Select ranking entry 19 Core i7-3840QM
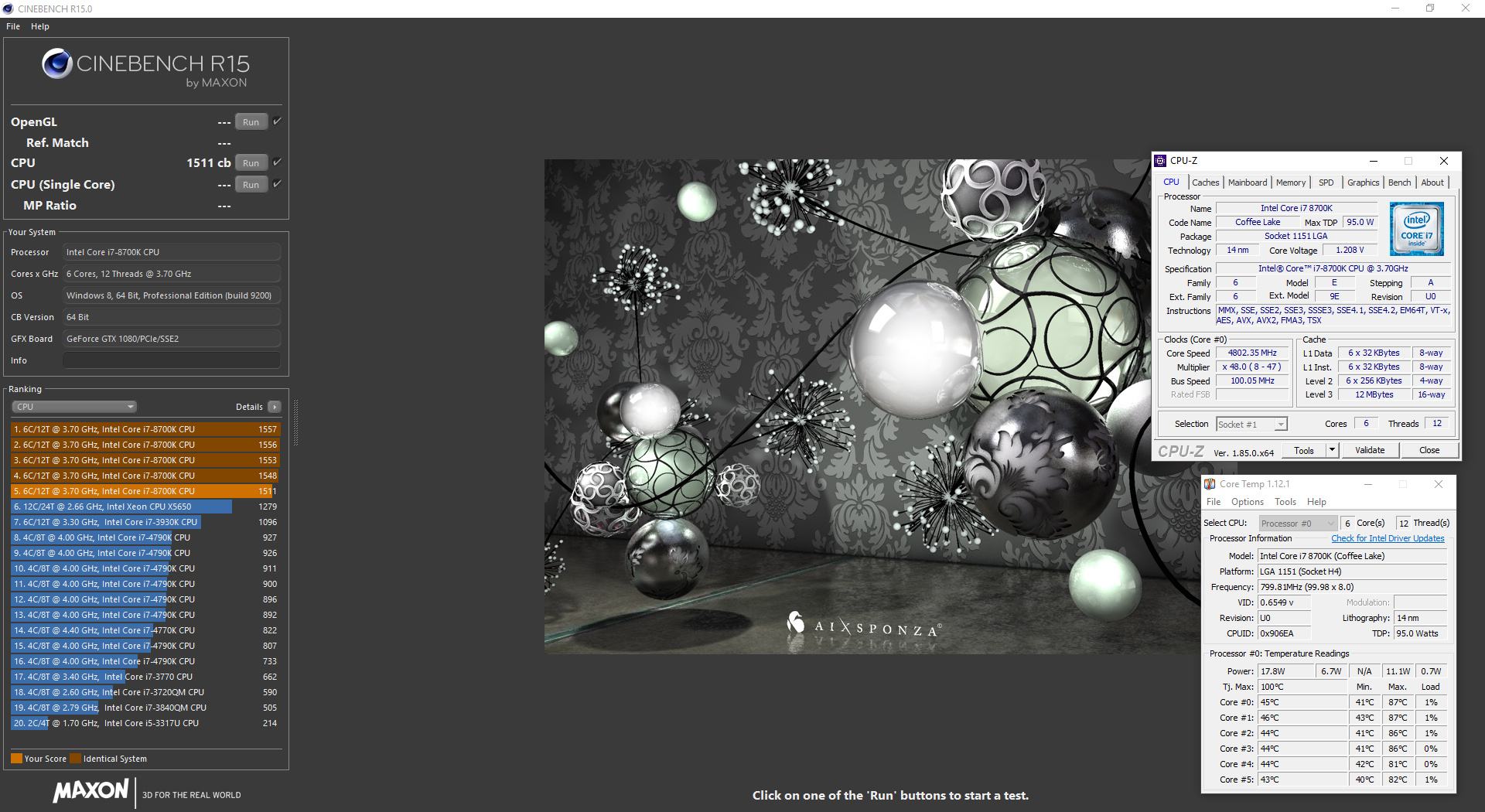Screen dimensions: 1485x812 pos(145,708)
